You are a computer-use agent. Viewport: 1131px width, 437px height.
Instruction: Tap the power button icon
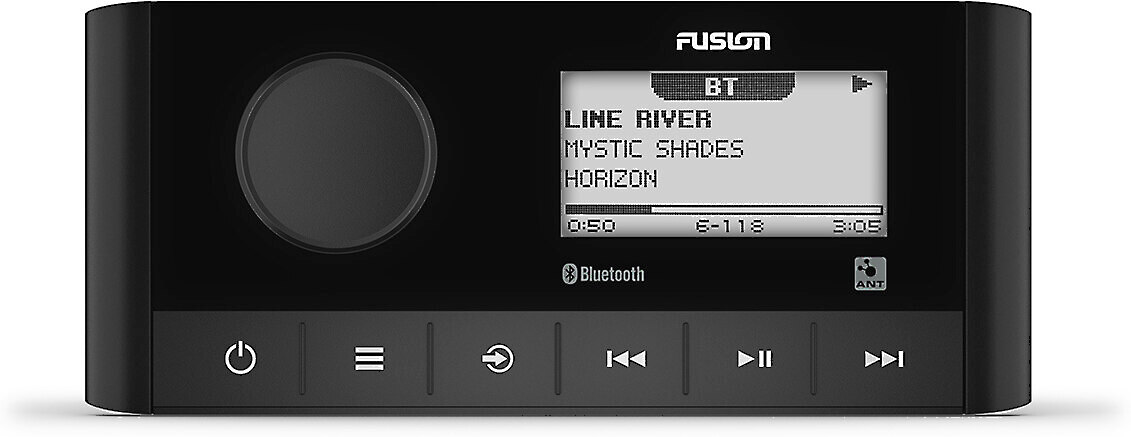click(x=240, y=358)
